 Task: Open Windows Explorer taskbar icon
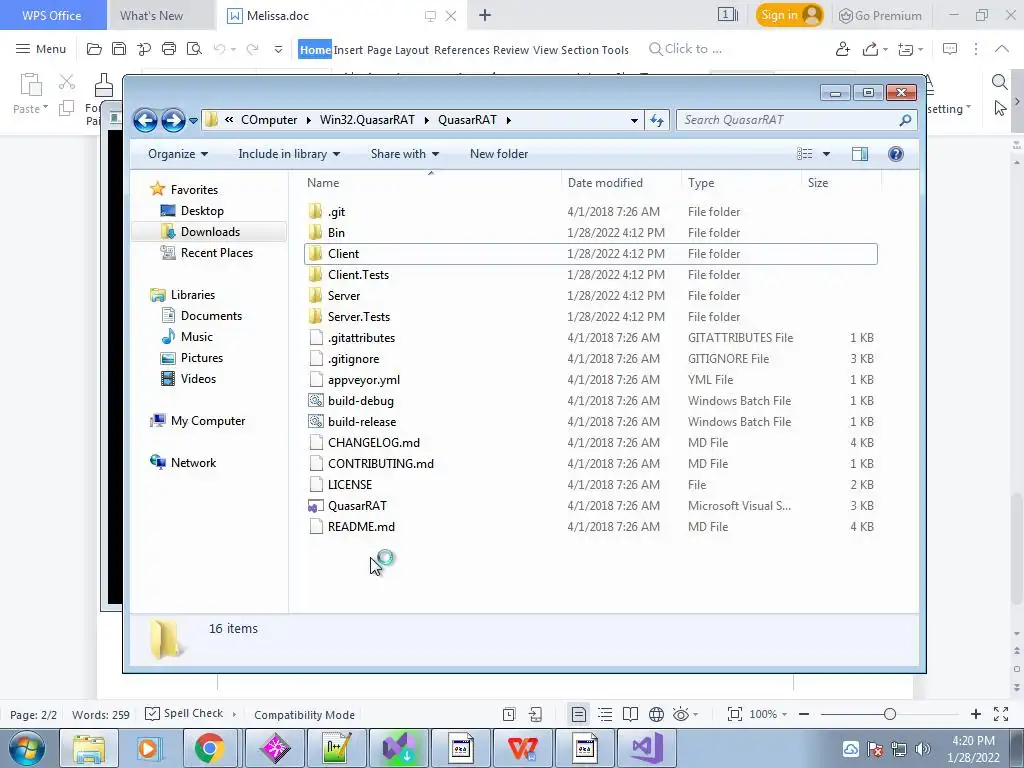[x=89, y=748]
